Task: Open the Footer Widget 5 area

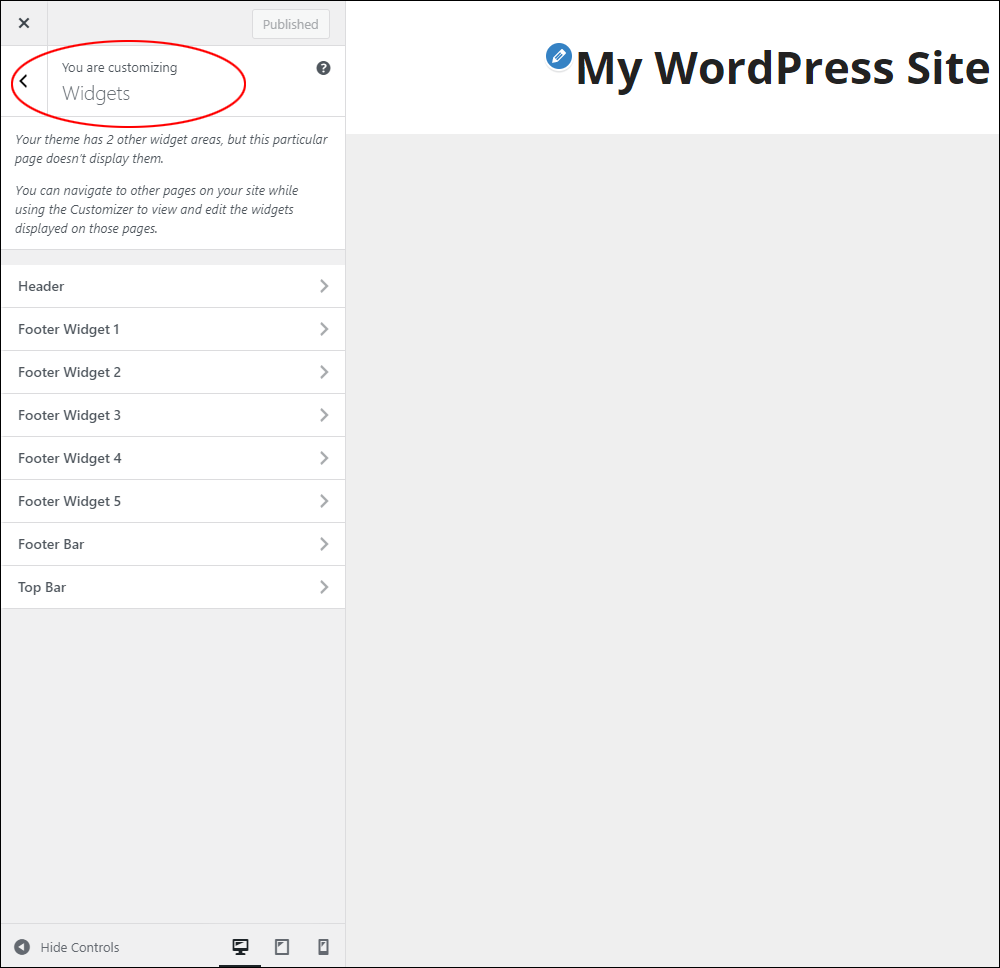Action: (x=173, y=501)
